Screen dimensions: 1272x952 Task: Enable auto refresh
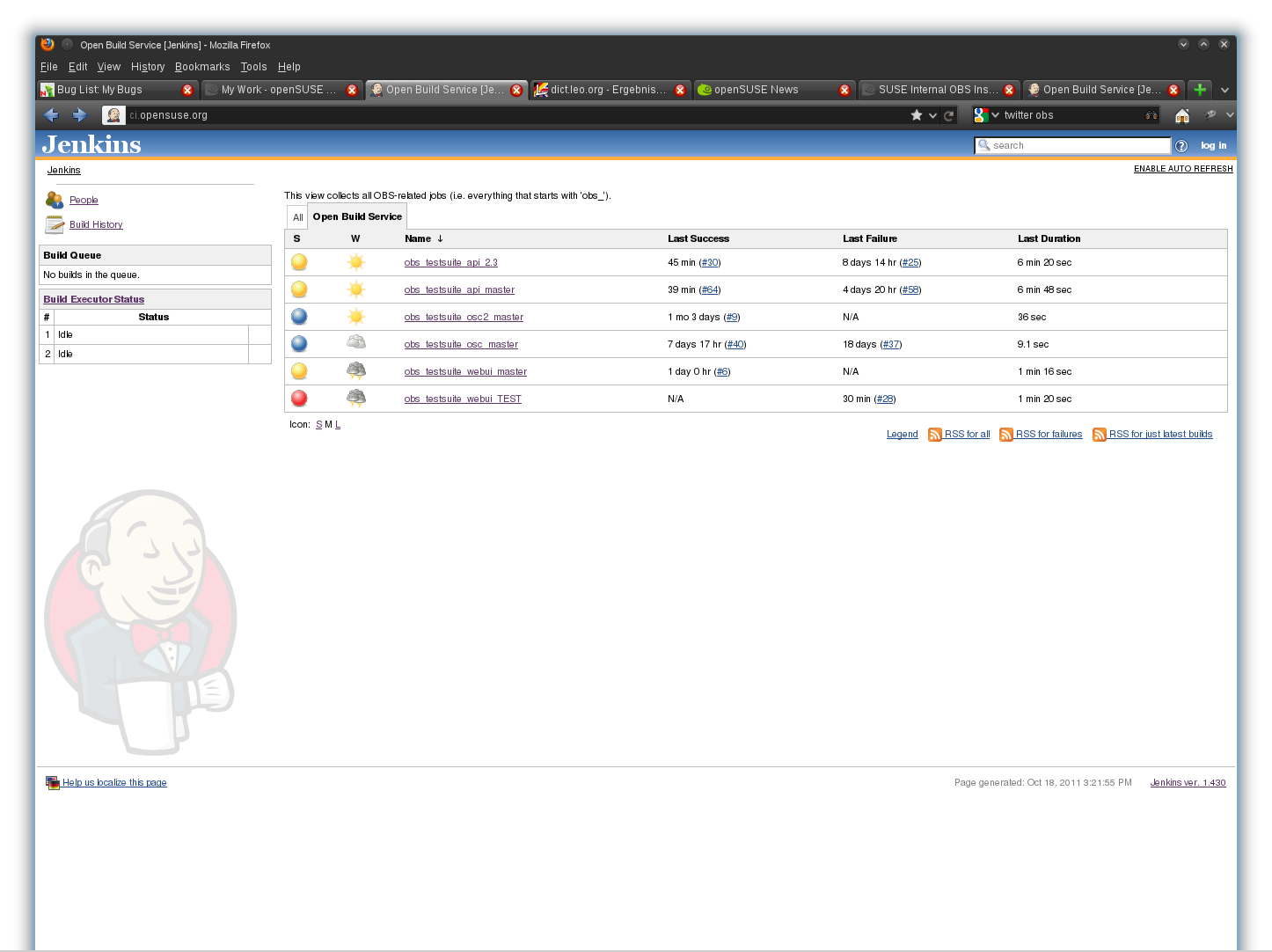1182,169
